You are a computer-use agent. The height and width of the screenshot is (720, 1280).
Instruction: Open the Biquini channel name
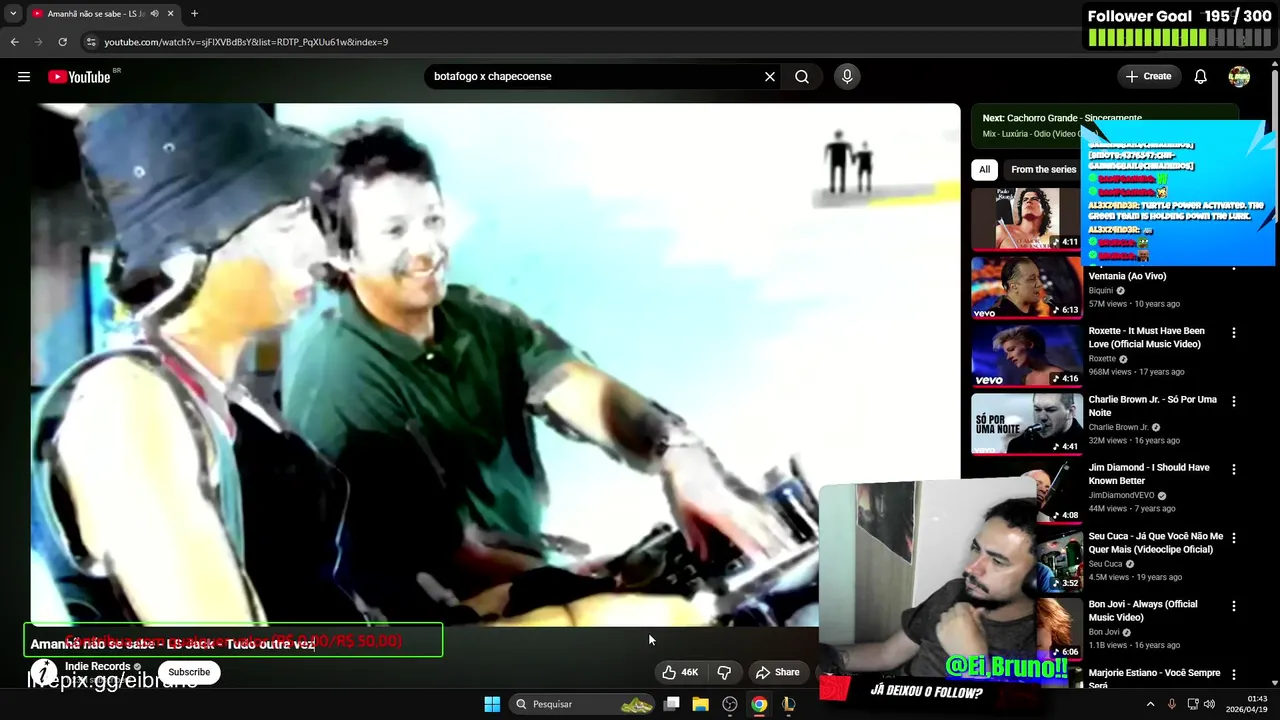(1101, 291)
